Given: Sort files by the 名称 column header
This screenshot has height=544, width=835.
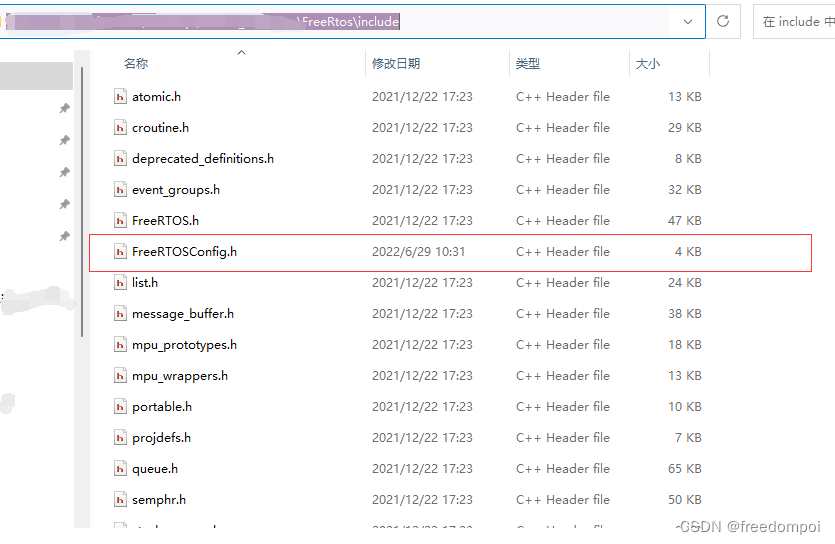Looking at the screenshot, I should [136, 64].
